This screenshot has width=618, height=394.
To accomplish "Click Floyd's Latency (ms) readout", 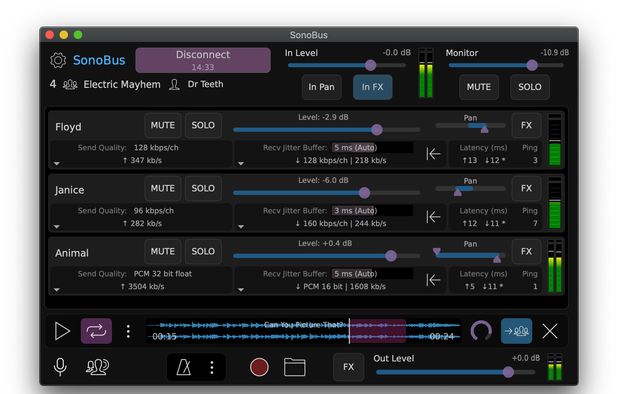I will click(483, 154).
